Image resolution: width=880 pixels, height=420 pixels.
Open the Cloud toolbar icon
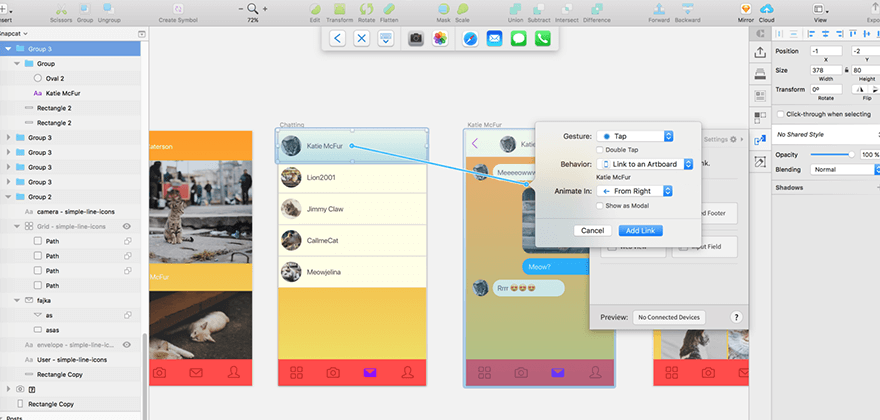click(767, 9)
